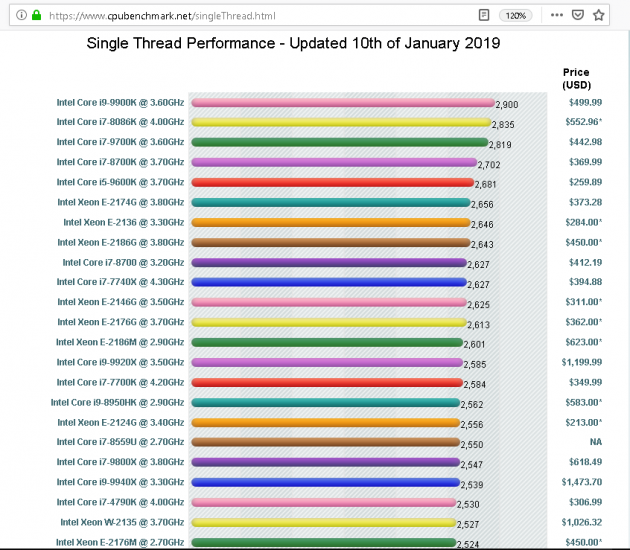The height and width of the screenshot is (550, 630).
Task: Open Intel Core i7-4790K @ 4.00GHz link
Action: [x=120, y=502]
